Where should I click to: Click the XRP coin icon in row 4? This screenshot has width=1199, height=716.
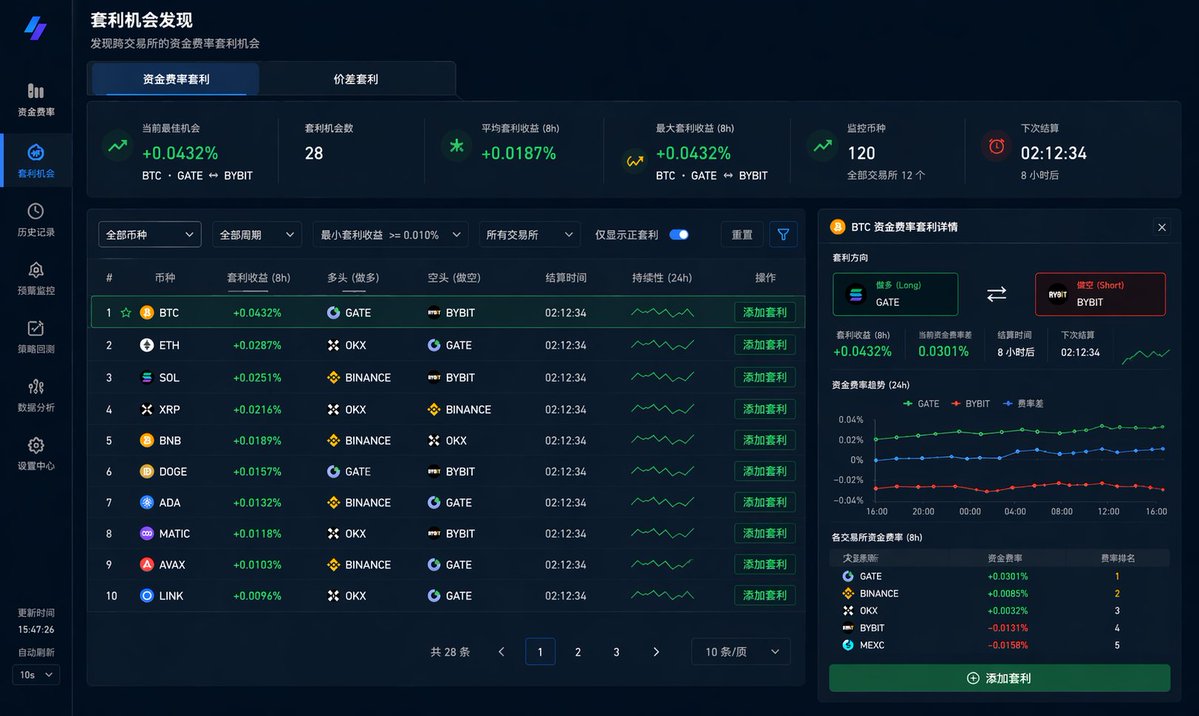147,409
